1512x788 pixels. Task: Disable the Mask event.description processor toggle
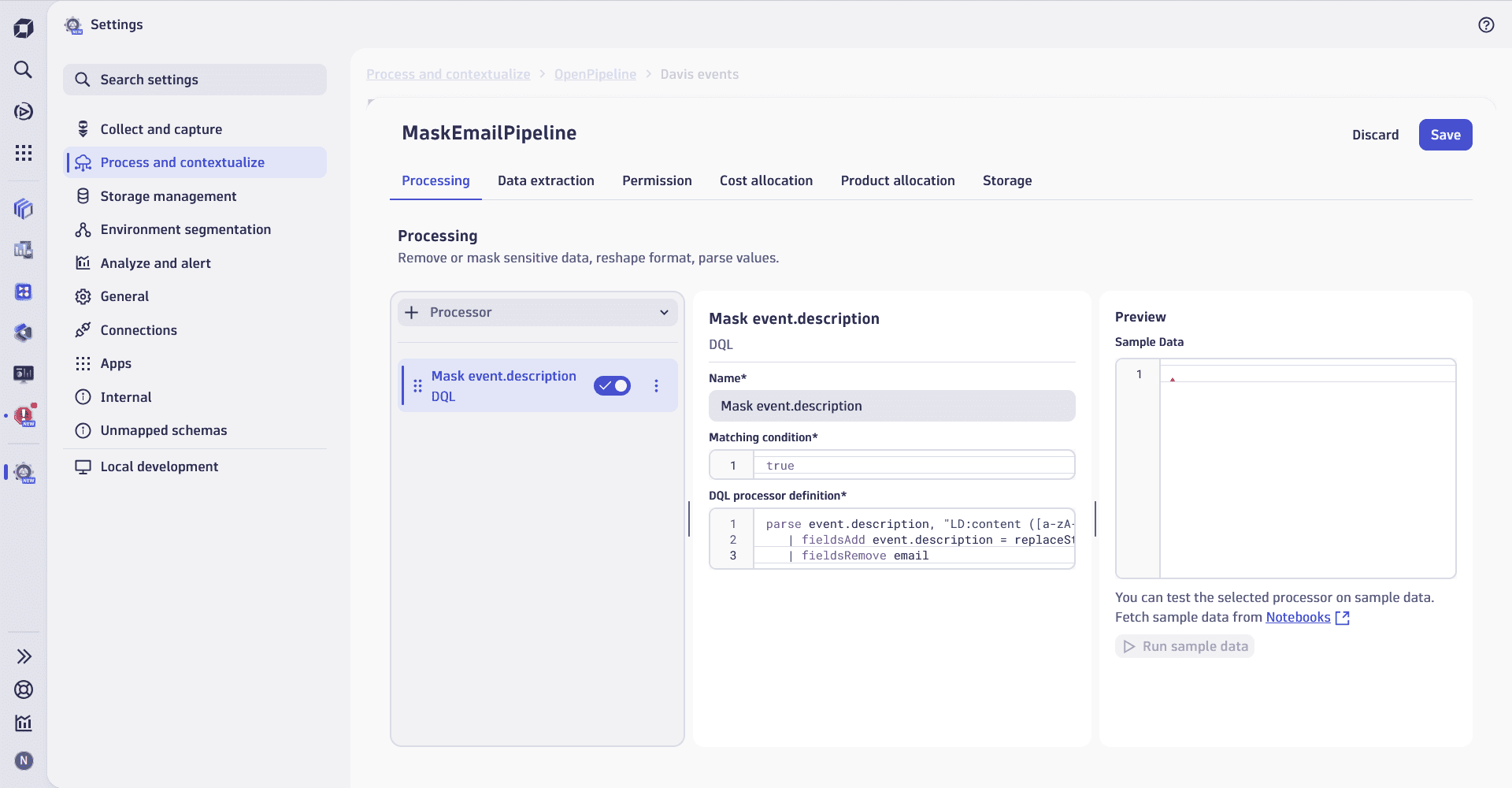[612, 386]
